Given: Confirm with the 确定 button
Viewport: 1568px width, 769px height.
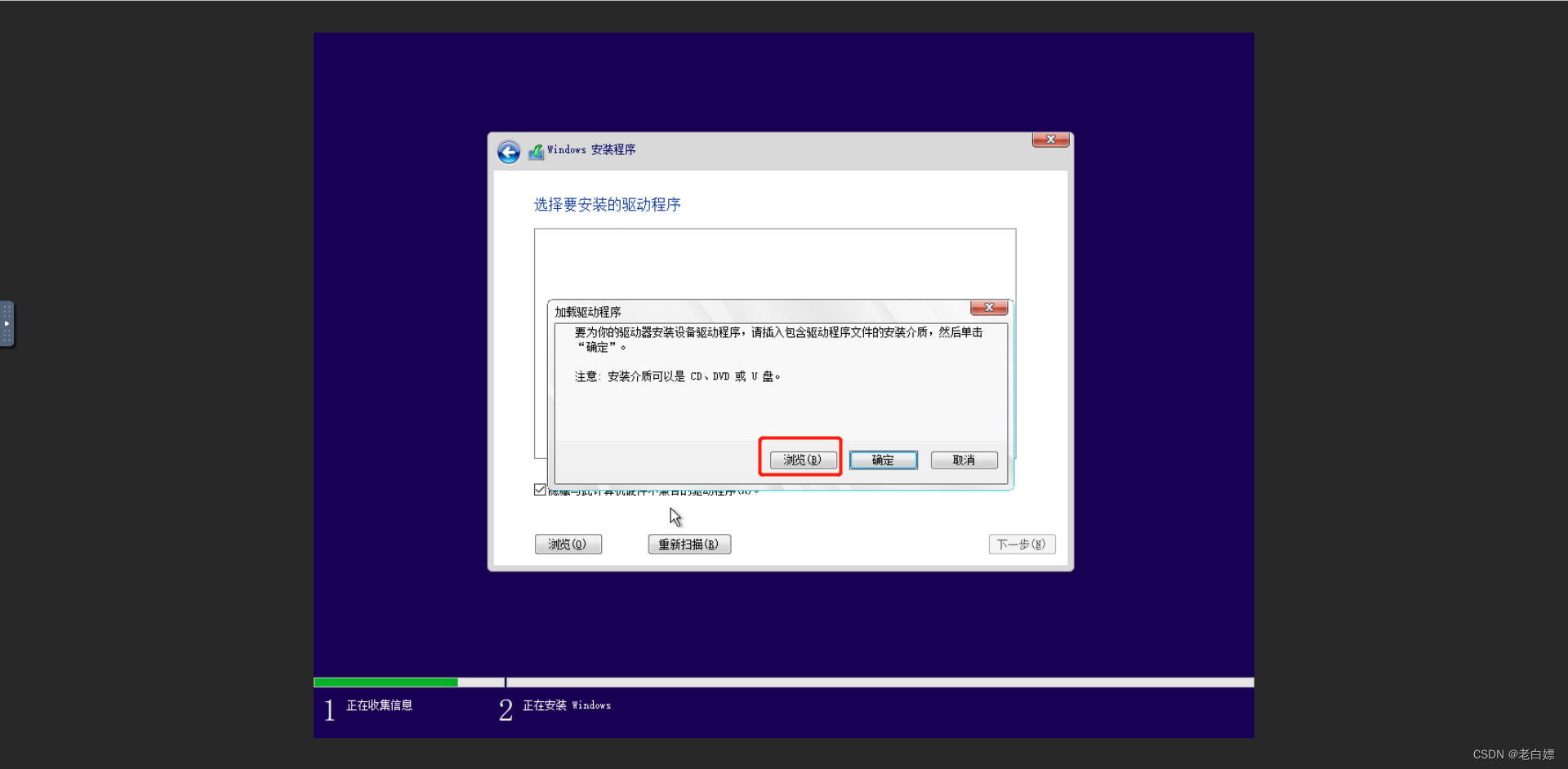Looking at the screenshot, I should pos(883,460).
